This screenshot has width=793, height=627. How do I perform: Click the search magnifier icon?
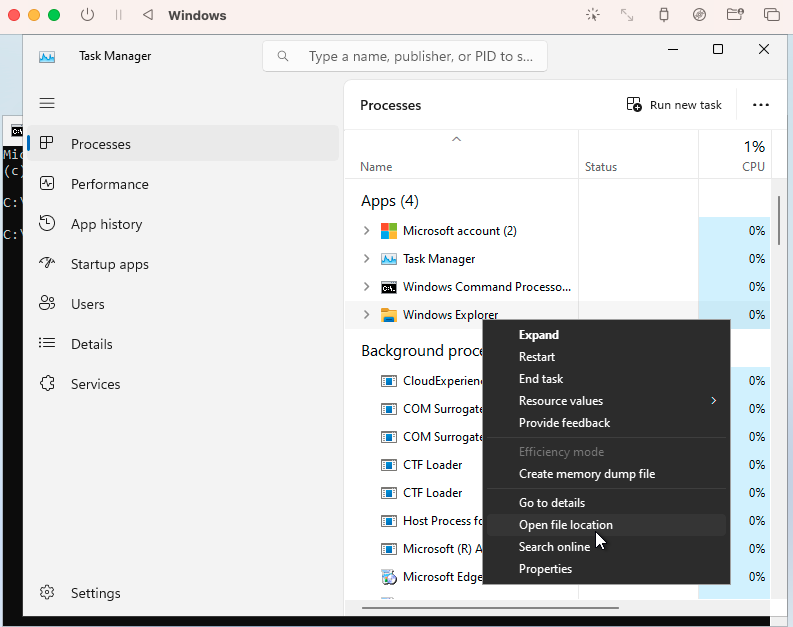pos(283,56)
